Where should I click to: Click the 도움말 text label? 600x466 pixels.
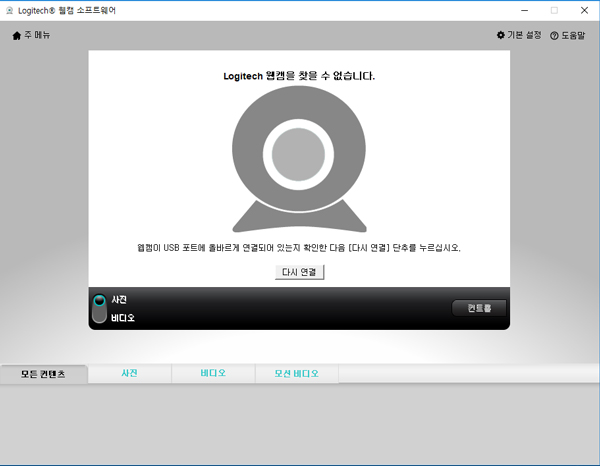pyautogui.click(x=573, y=36)
